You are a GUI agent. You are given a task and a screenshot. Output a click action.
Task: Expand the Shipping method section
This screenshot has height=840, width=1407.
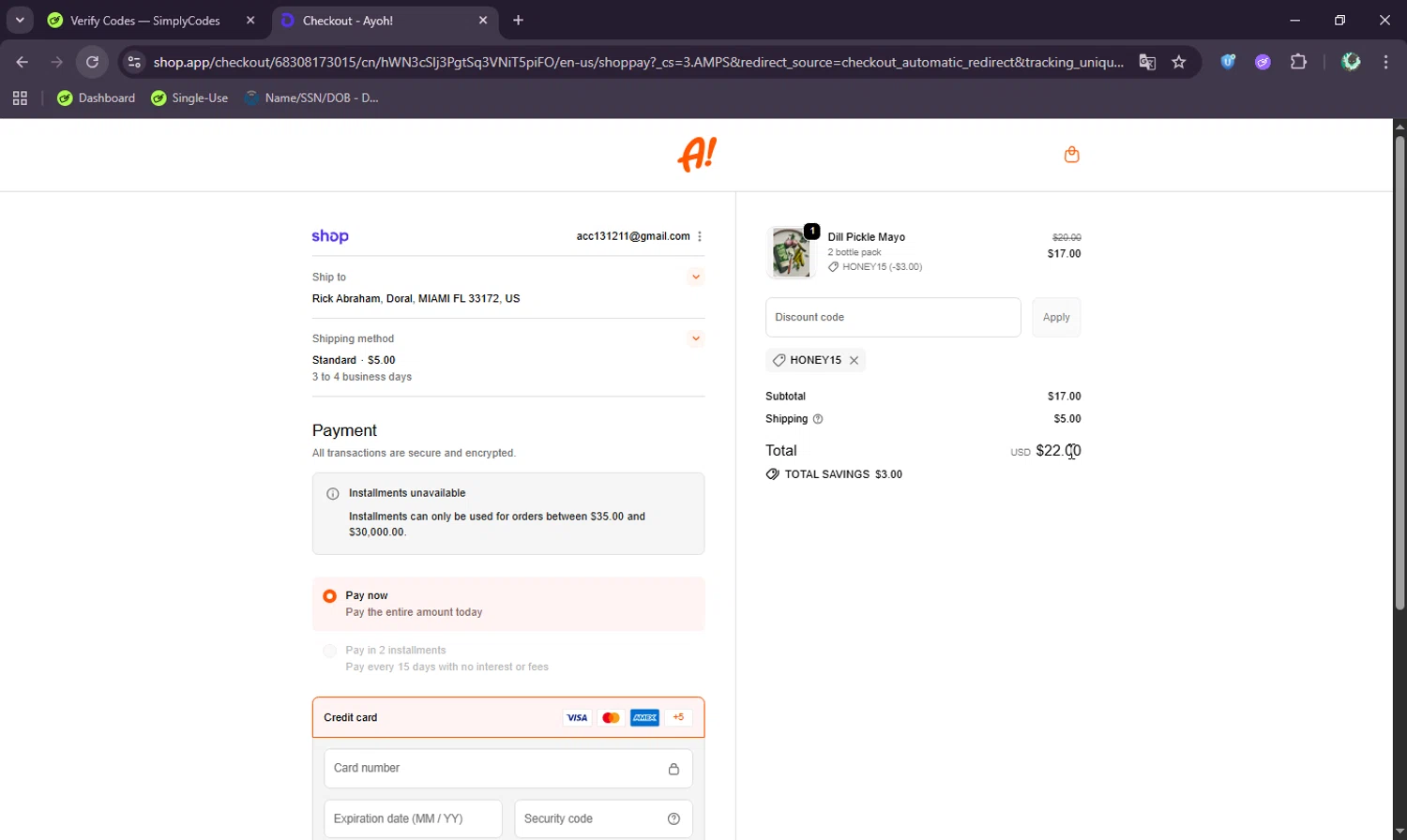tap(695, 338)
